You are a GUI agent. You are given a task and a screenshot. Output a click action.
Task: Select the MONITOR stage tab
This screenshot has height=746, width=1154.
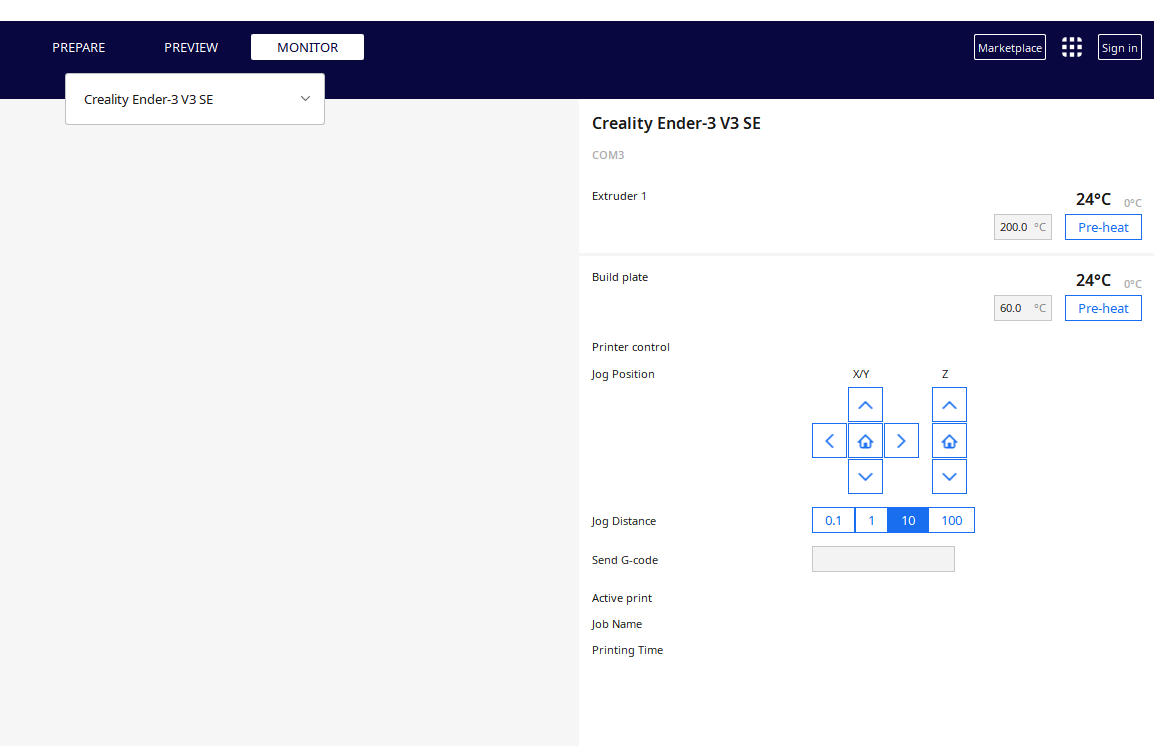pyautogui.click(x=308, y=47)
